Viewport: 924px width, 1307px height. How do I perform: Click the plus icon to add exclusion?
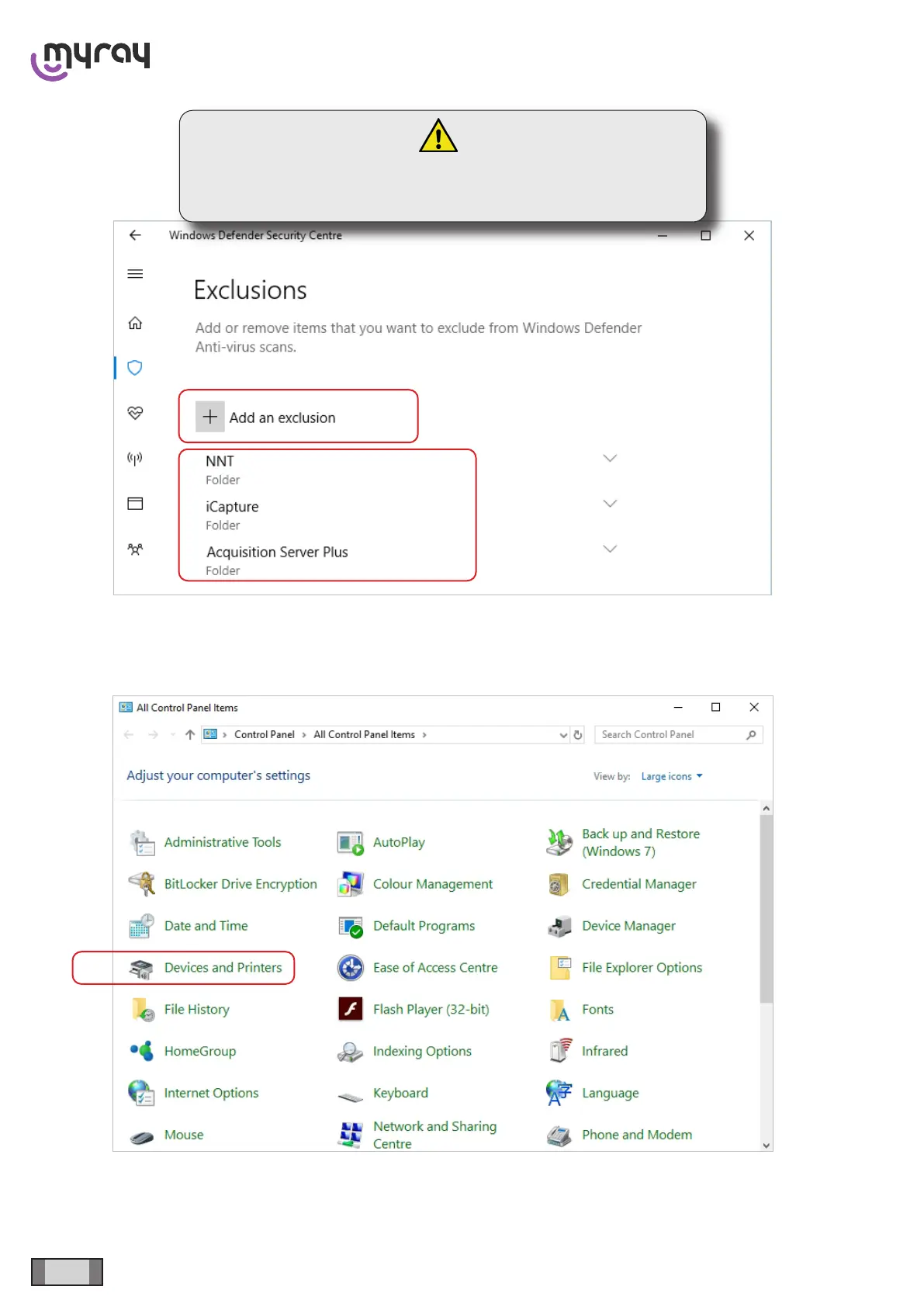pyautogui.click(x=210, y=417)
